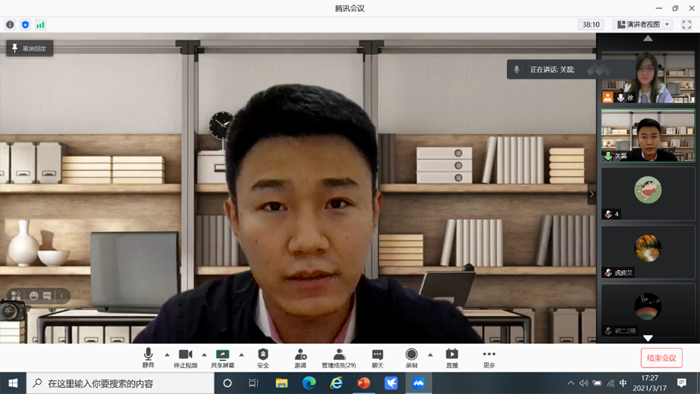Expand recording options arrow
This screenshot has width=700, height=394.
[430, 355]
